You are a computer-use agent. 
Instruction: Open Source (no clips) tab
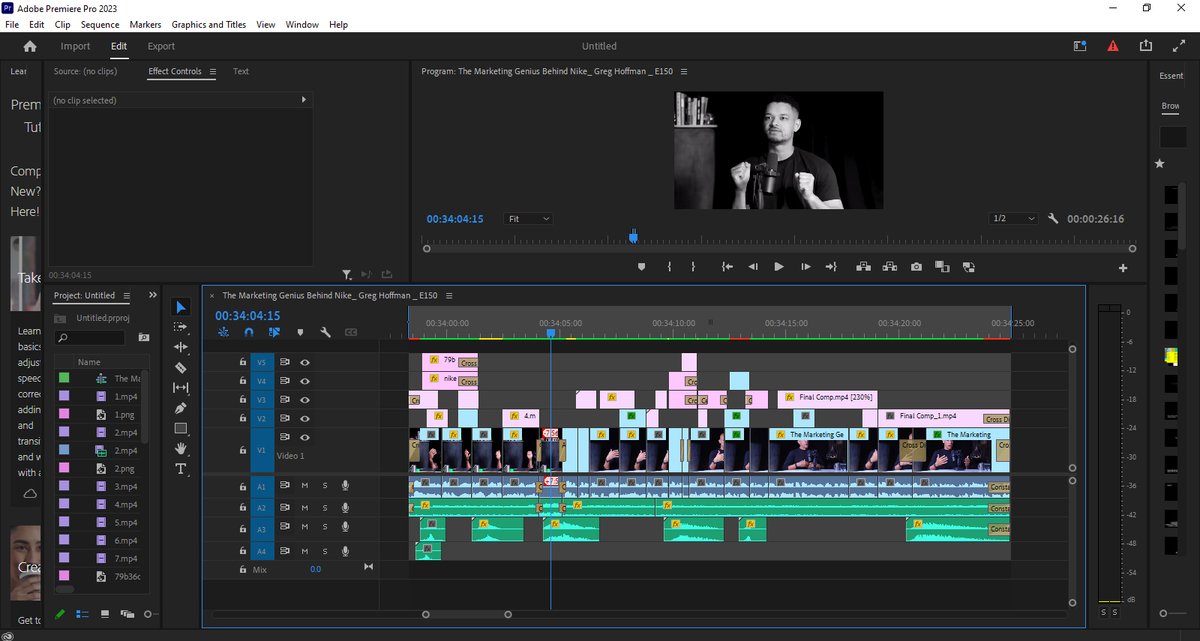tap(85, 72)
